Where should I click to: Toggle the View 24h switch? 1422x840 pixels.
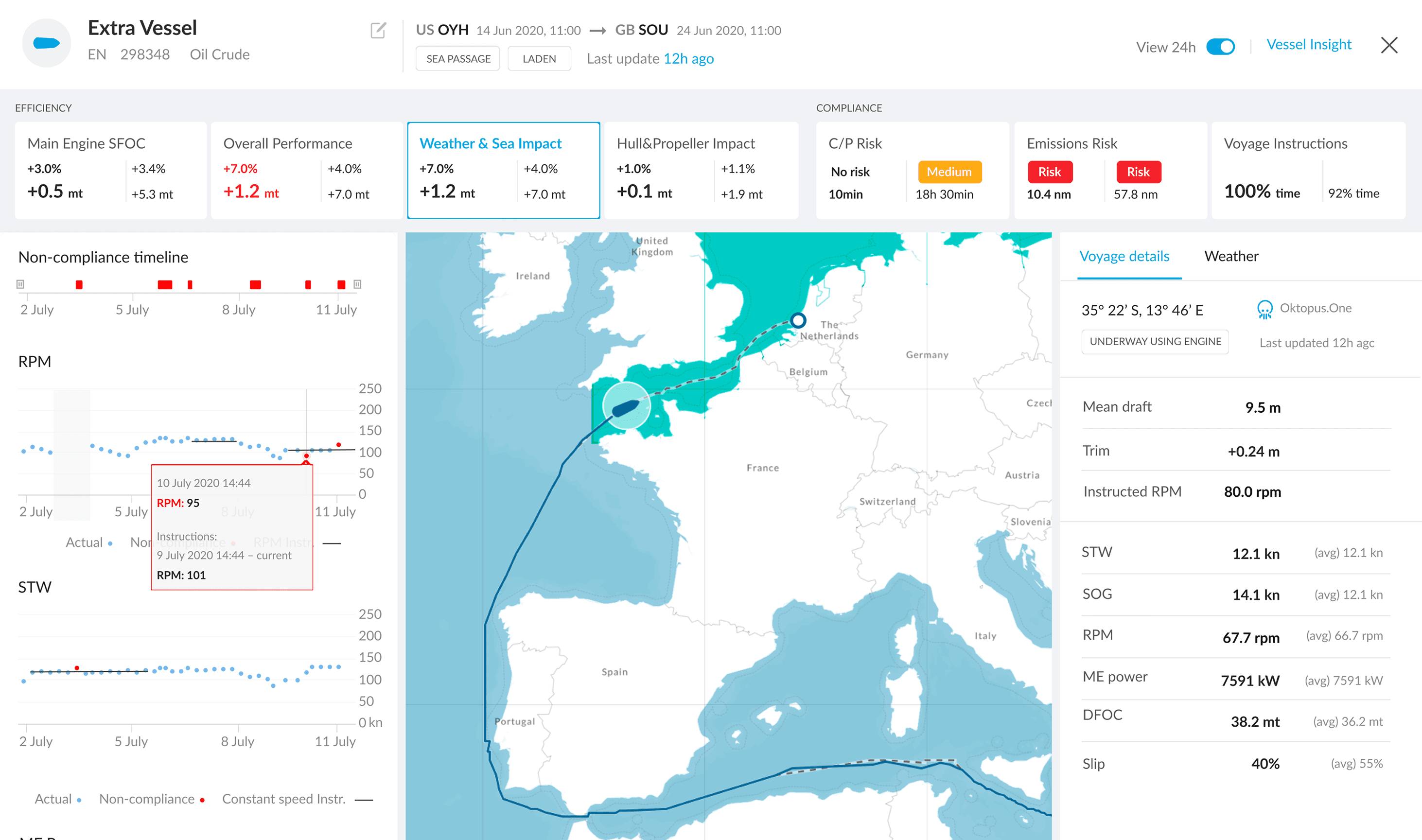[x=1220, y=46]
